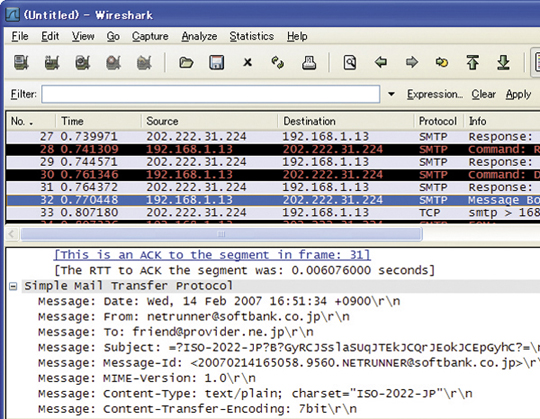Screen dimensions: 540x419
Task: Start a new live capture icon
Action: pos(83,63)
